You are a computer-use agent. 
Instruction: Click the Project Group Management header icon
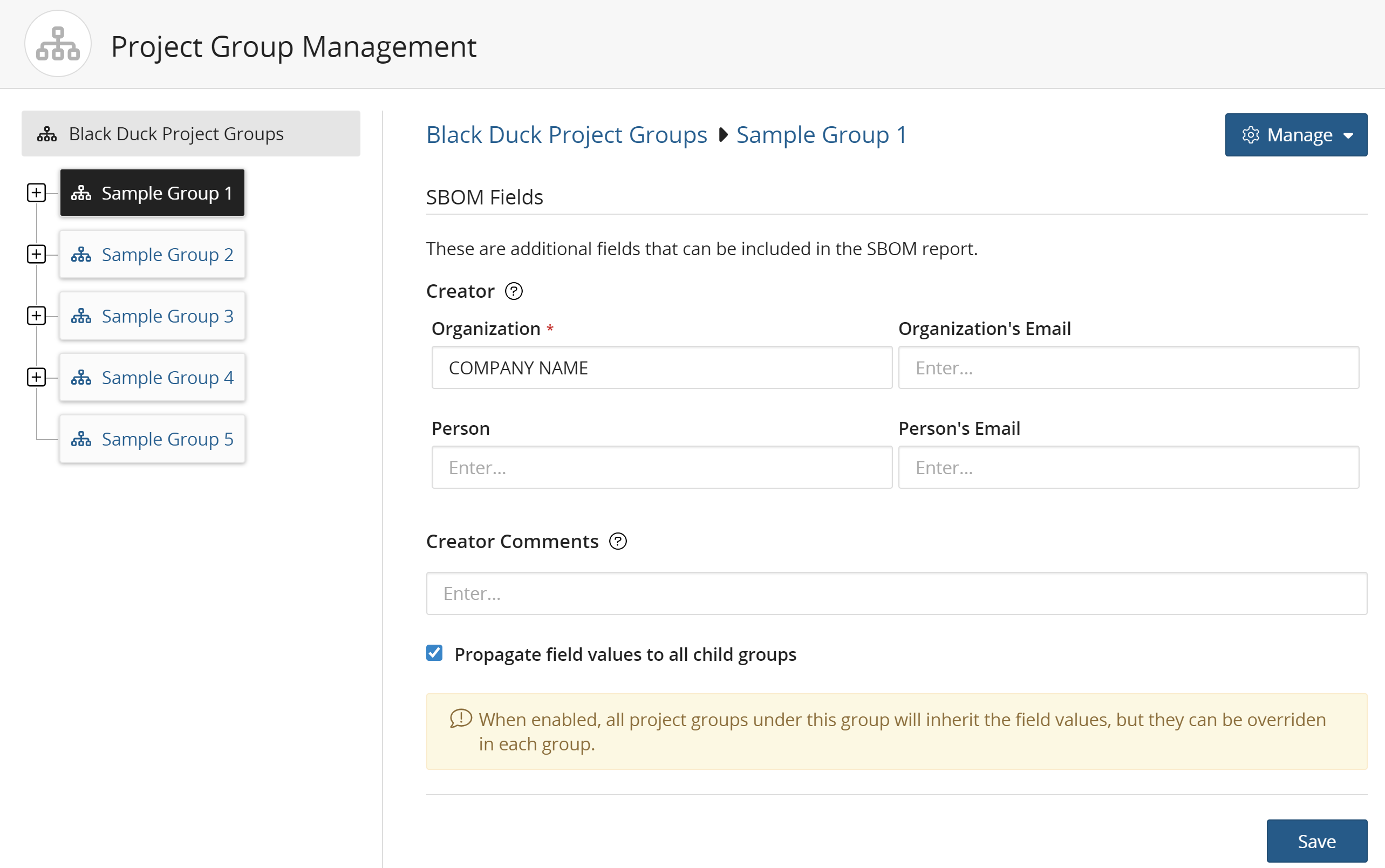(x=57, y=44)
